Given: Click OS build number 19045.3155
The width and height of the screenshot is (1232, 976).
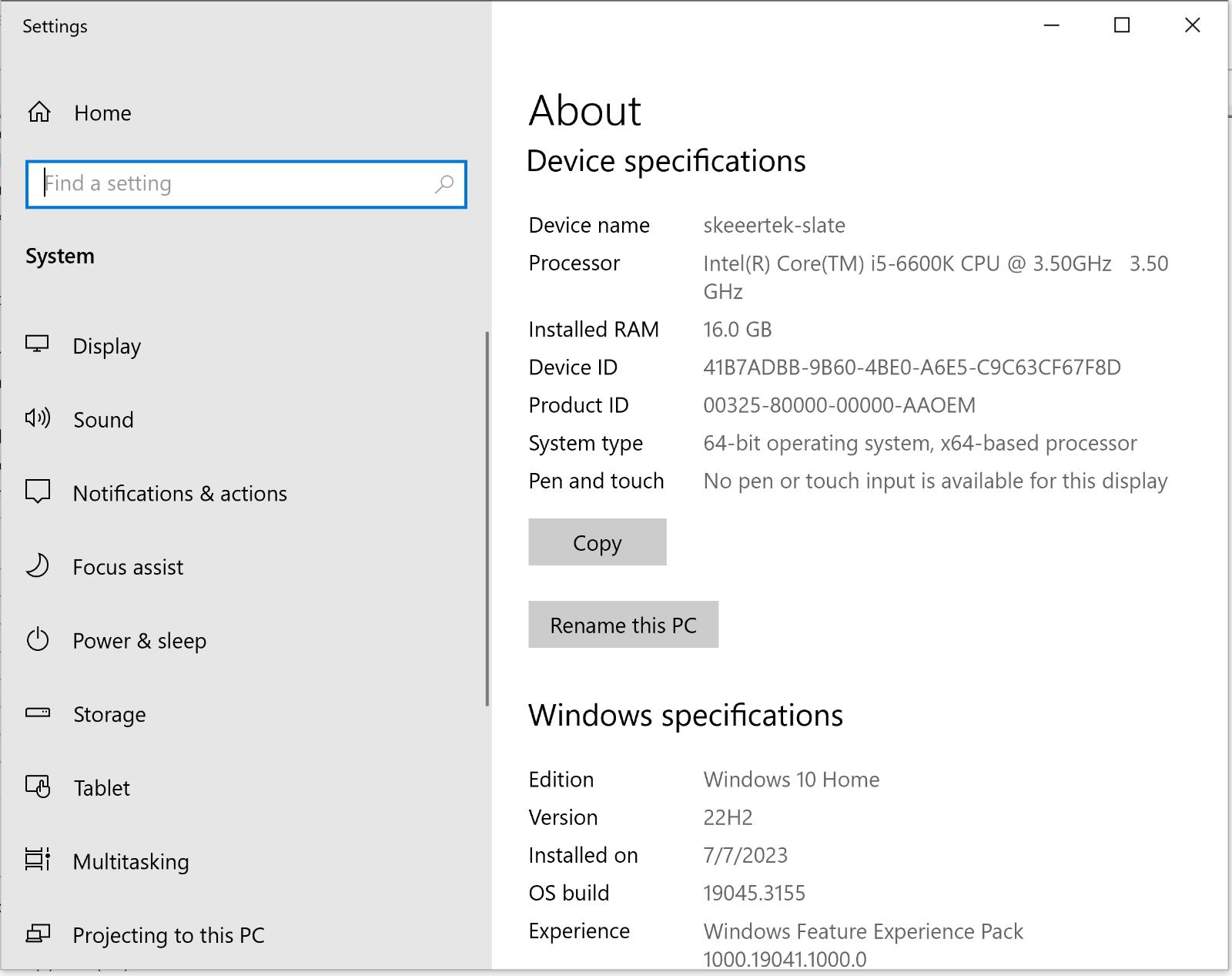Looking at the screenshot, I should (754, 893).
